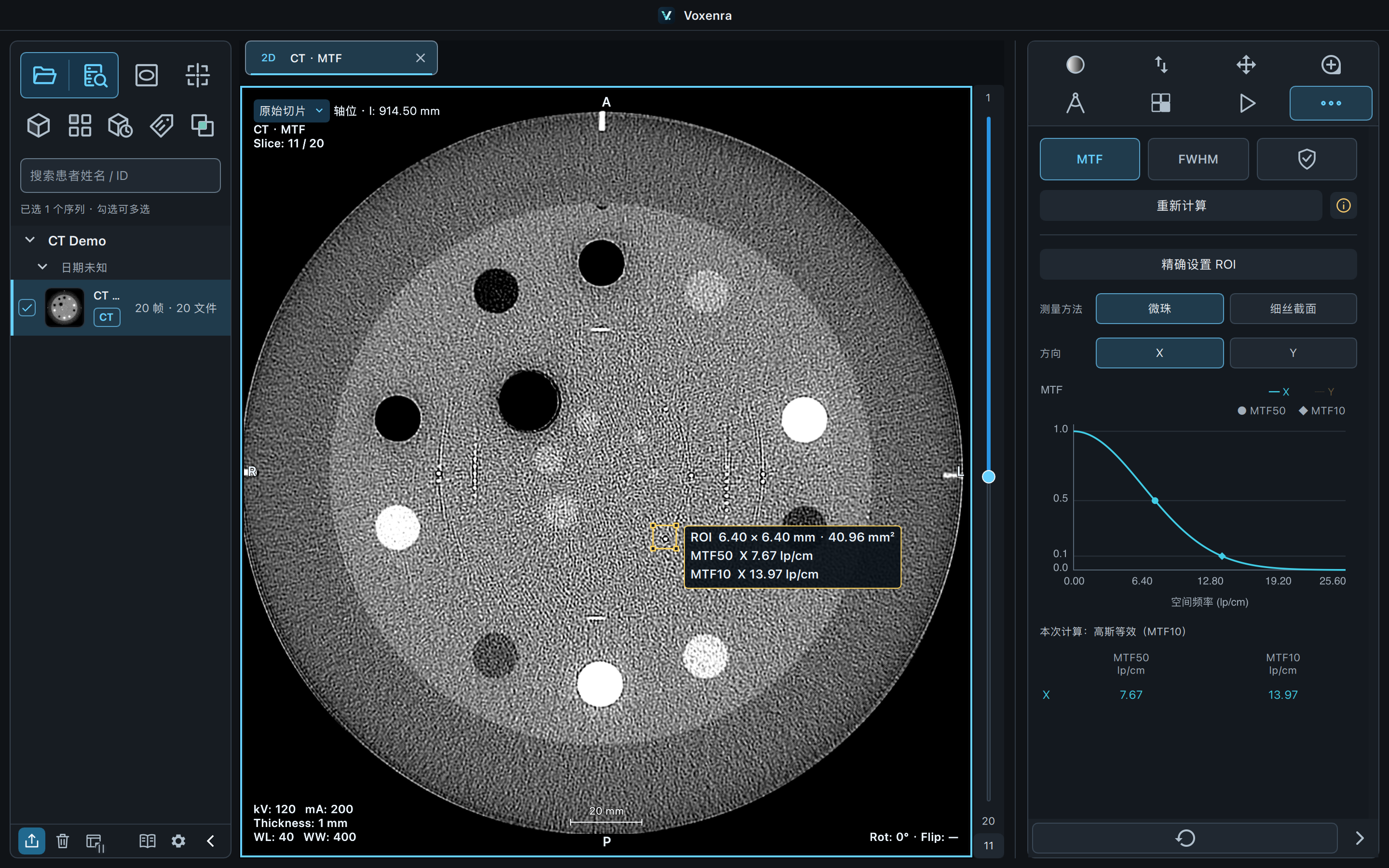Start cine playback with the play icon
This screenshot has width=1389, height=868.
click(1246, 103)
